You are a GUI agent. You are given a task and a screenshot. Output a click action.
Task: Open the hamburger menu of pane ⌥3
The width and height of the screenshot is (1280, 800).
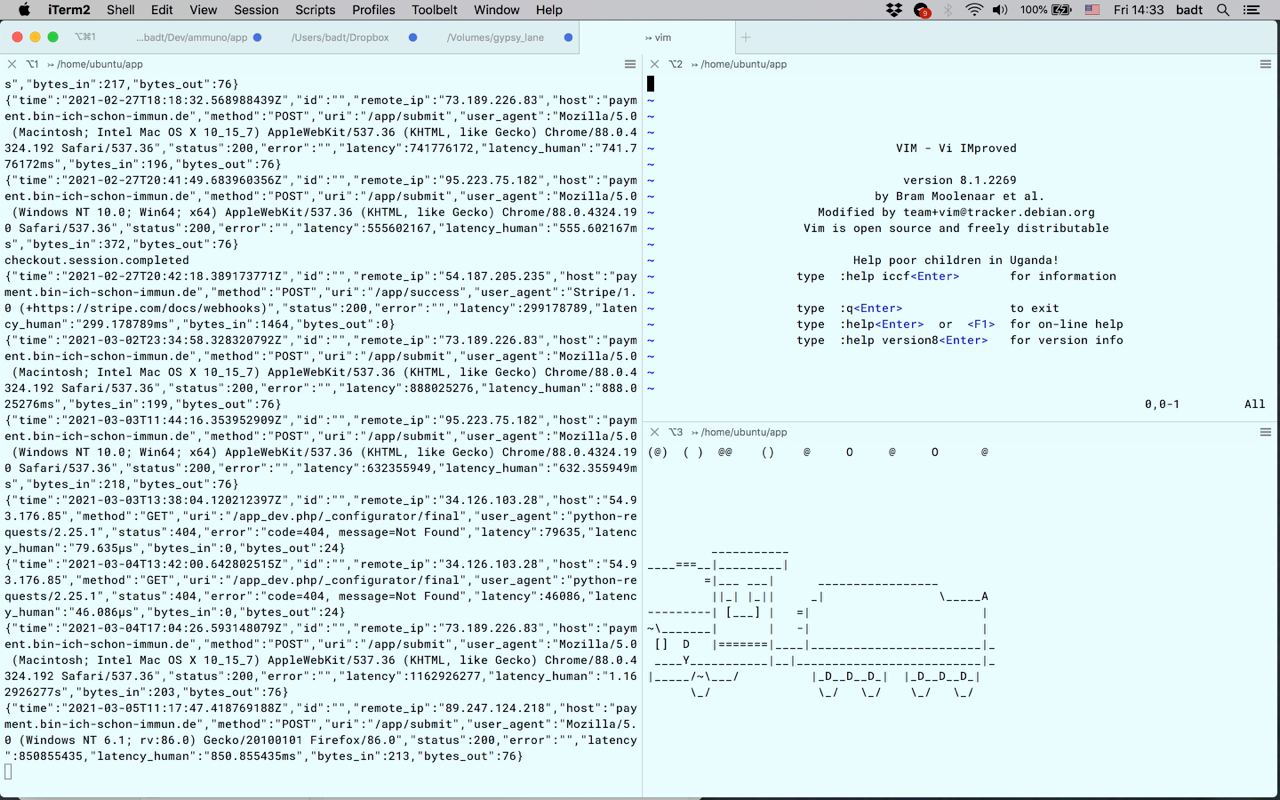click(x=1265, y=432)
